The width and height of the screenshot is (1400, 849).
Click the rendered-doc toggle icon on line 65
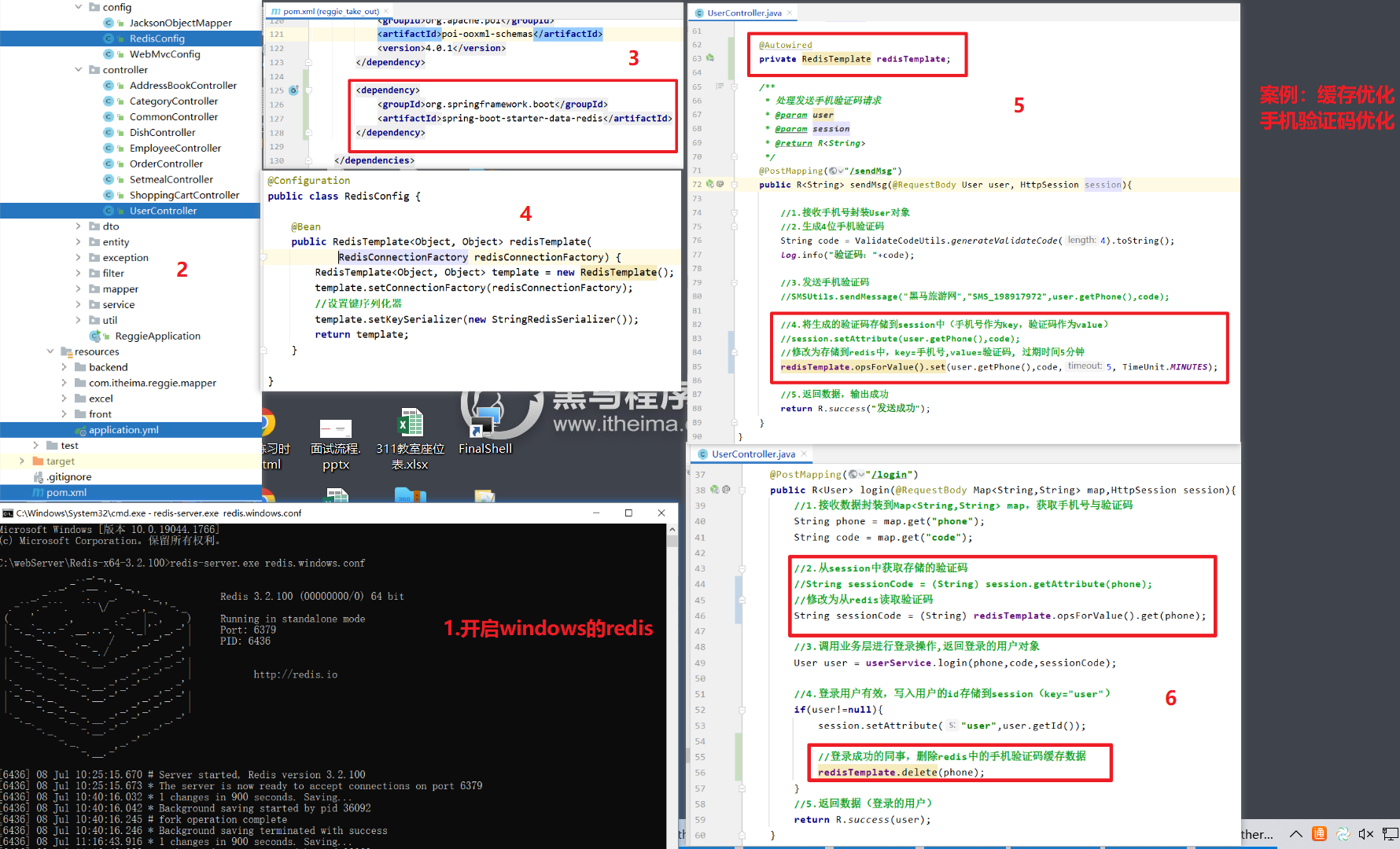(720, 86)
